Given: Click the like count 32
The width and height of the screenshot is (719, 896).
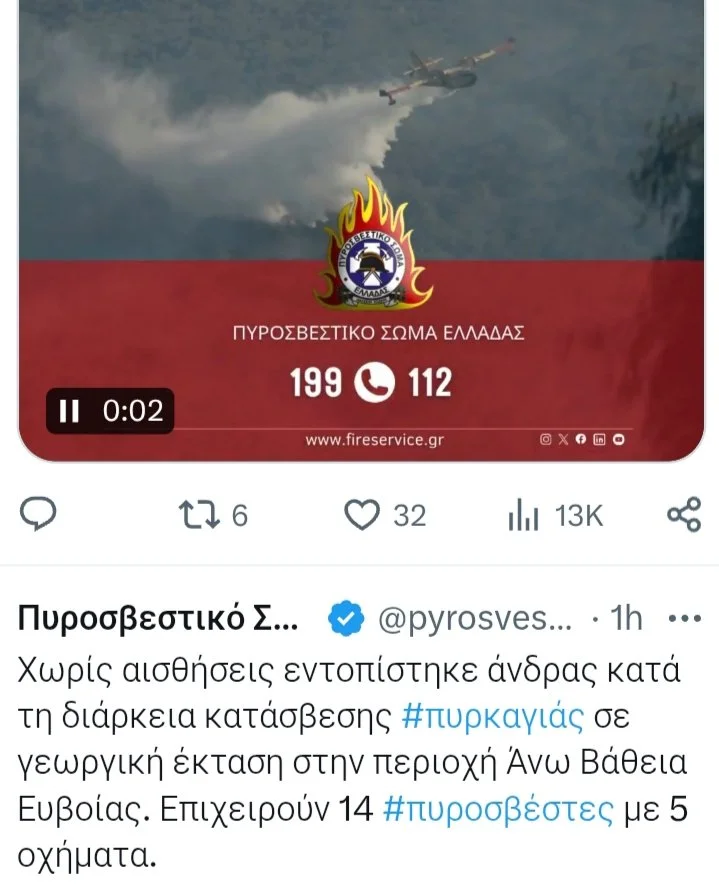Looking at the screenshot, I should pyautogui.click(x=409, y=515).
